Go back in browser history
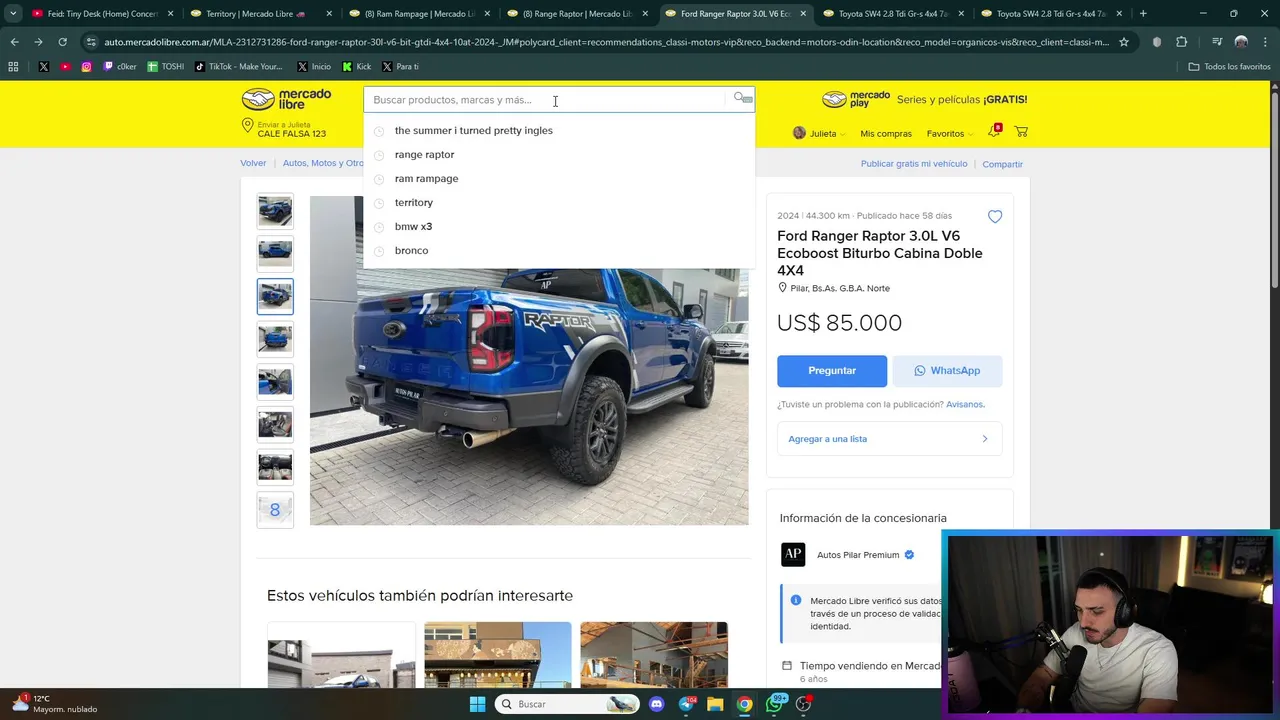This screenshot has height=720, width=1280. tap(14, 42)
